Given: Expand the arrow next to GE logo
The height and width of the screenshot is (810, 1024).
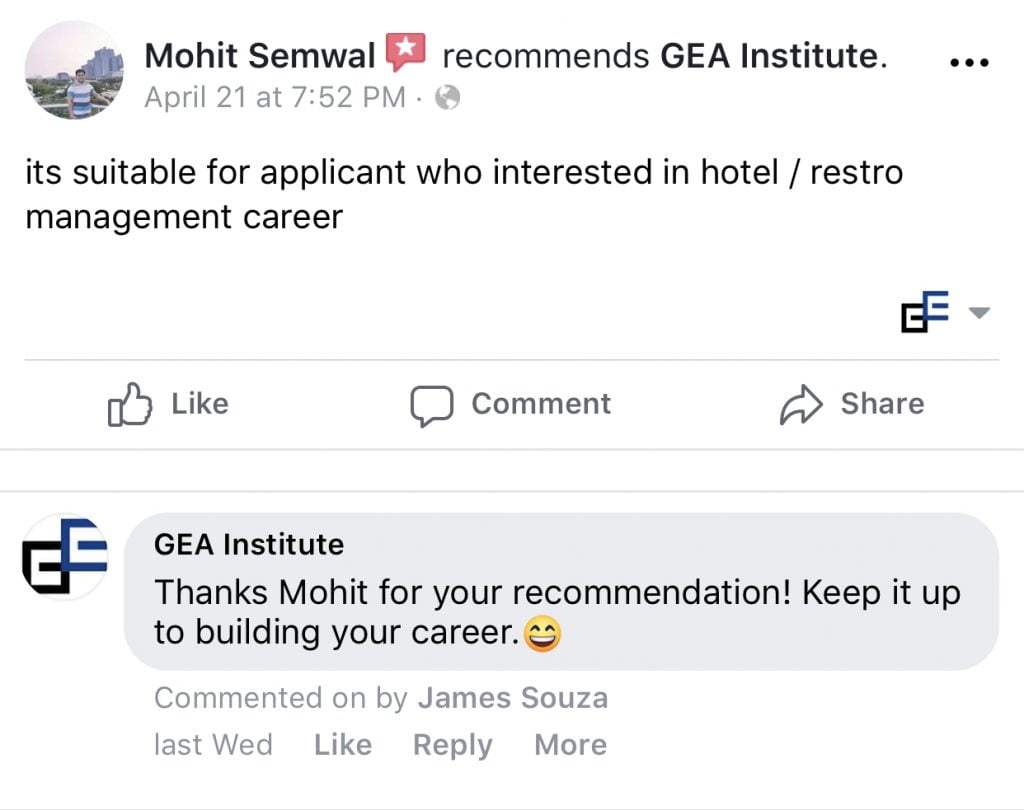Looking at the screenshot, I should pyautogui.click(x=979, y=314).
